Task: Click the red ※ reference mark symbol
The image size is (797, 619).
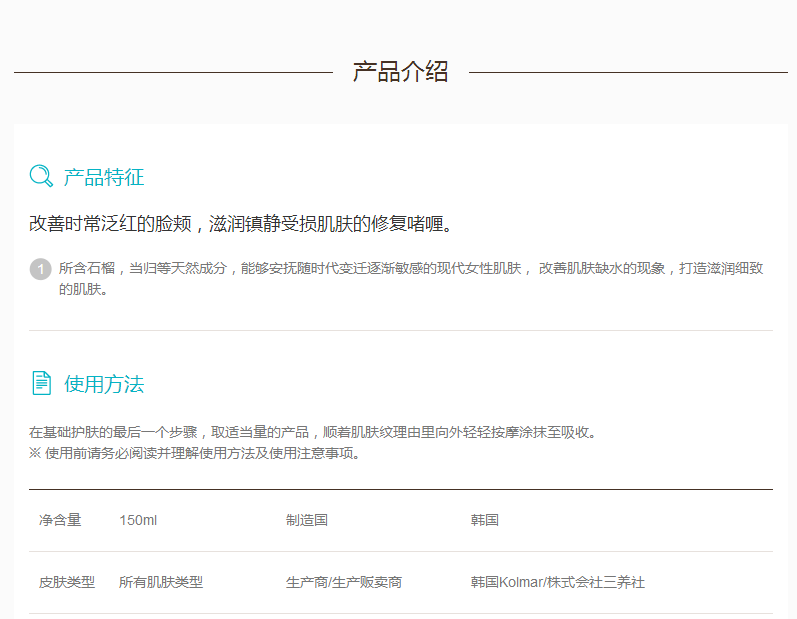Action: tap(35, 453)
